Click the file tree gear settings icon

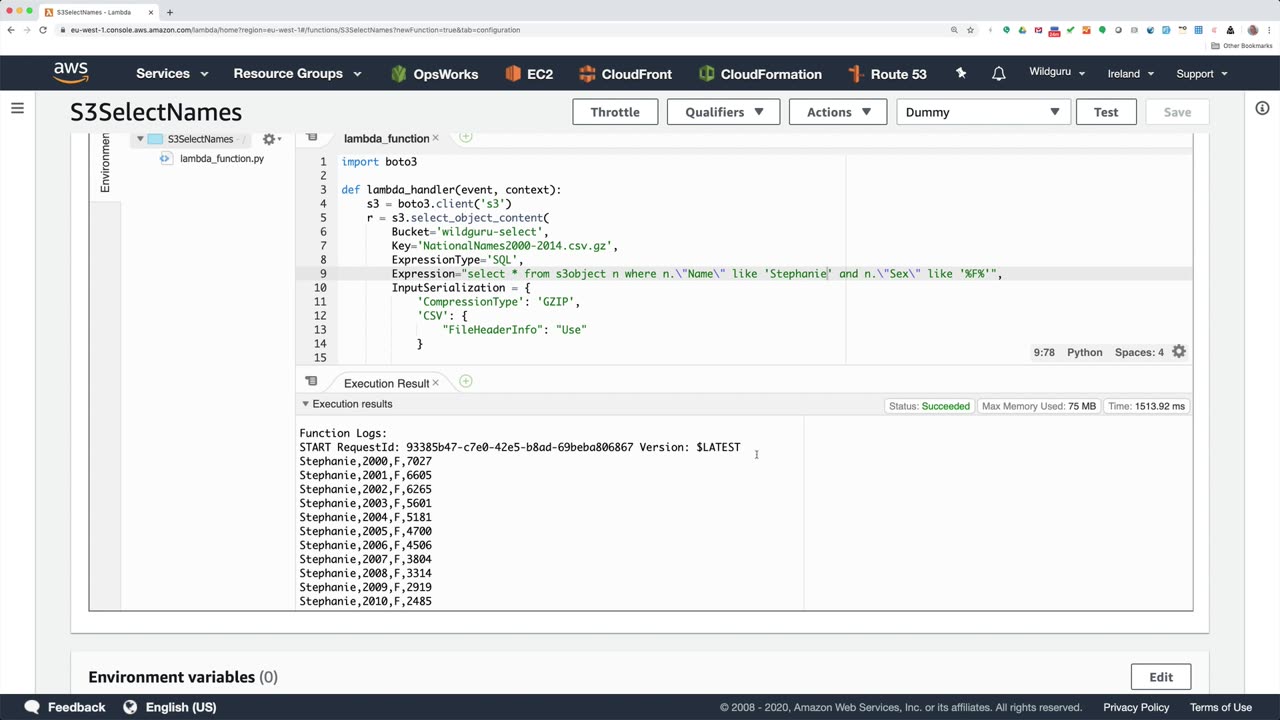(269, 139)
